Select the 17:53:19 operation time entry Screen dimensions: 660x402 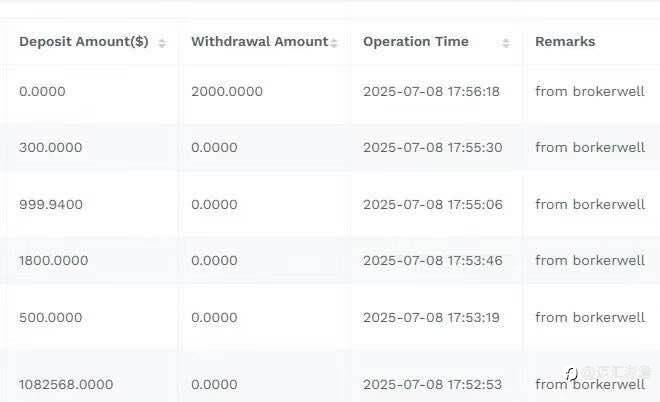point(431,318)
